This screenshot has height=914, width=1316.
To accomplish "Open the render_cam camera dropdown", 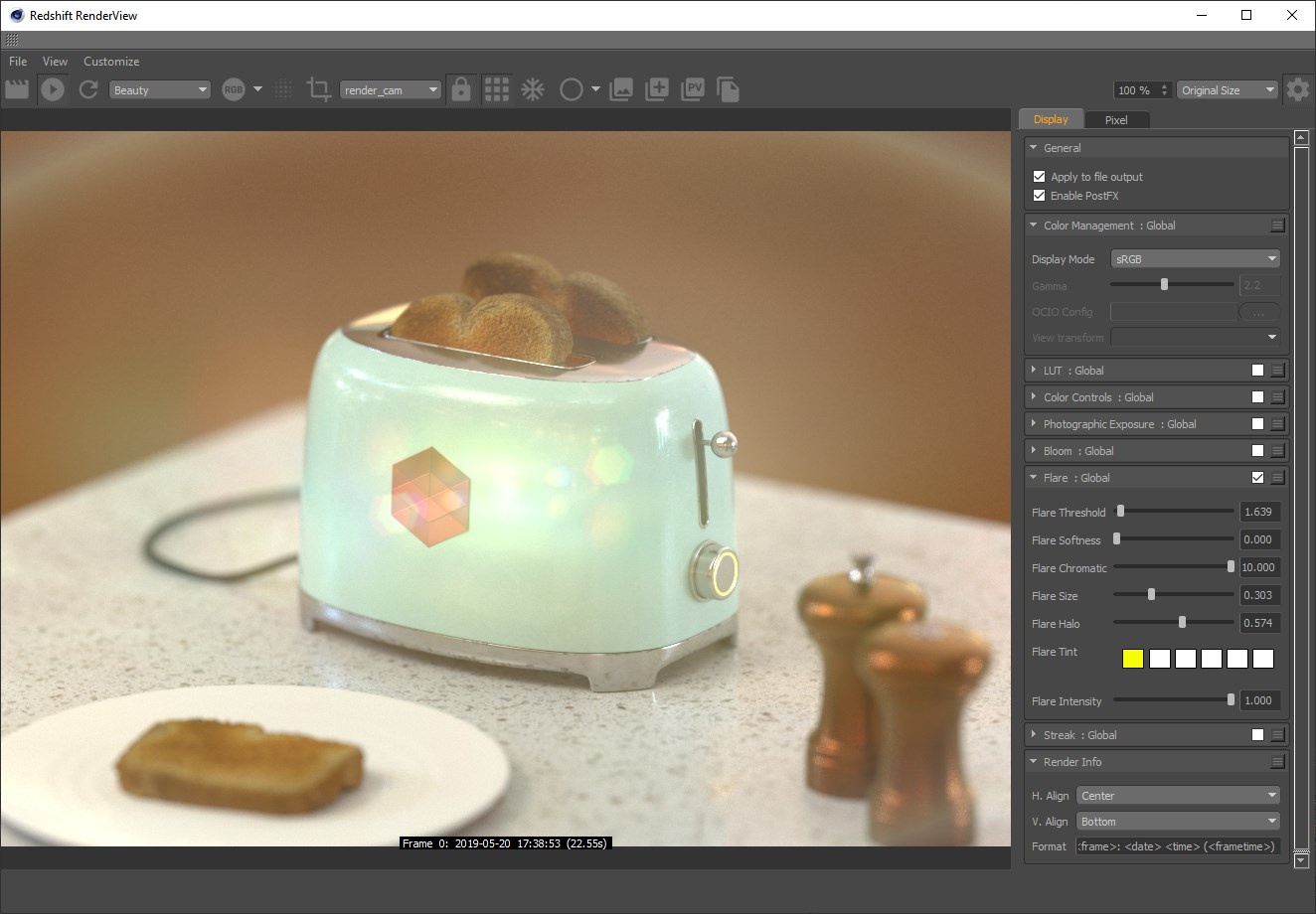I will (x=390, y=89).
